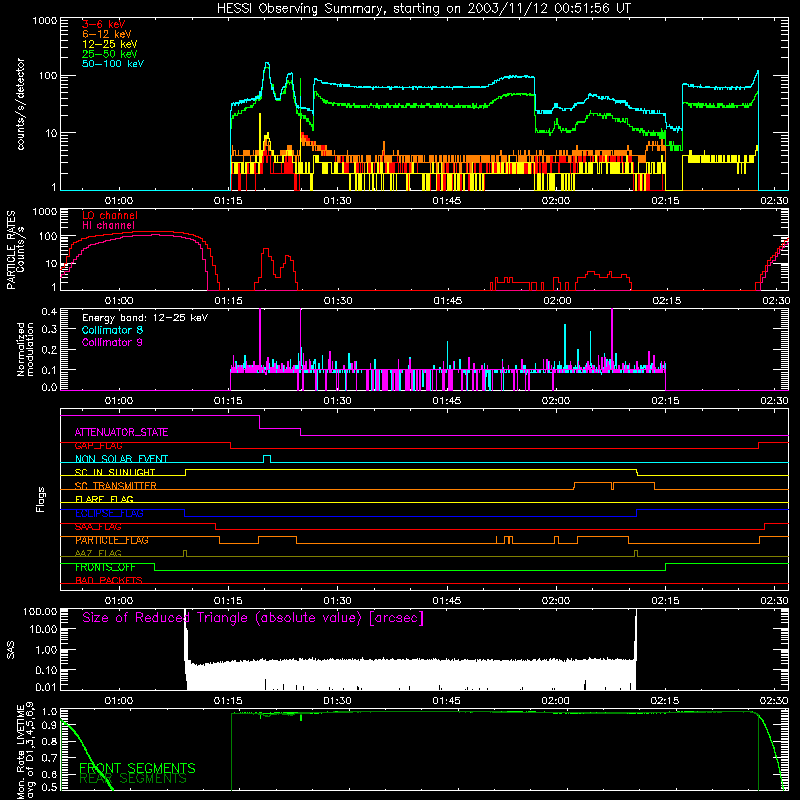The image size is (800, 800).
Task: Select the dim "REAR SEGMENTS" legend label
Action: click(133, 779)
